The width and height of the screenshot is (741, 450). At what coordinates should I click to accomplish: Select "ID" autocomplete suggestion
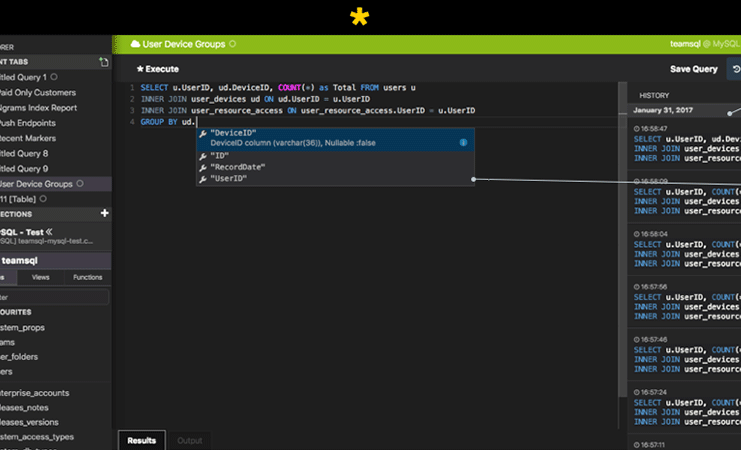336,156
